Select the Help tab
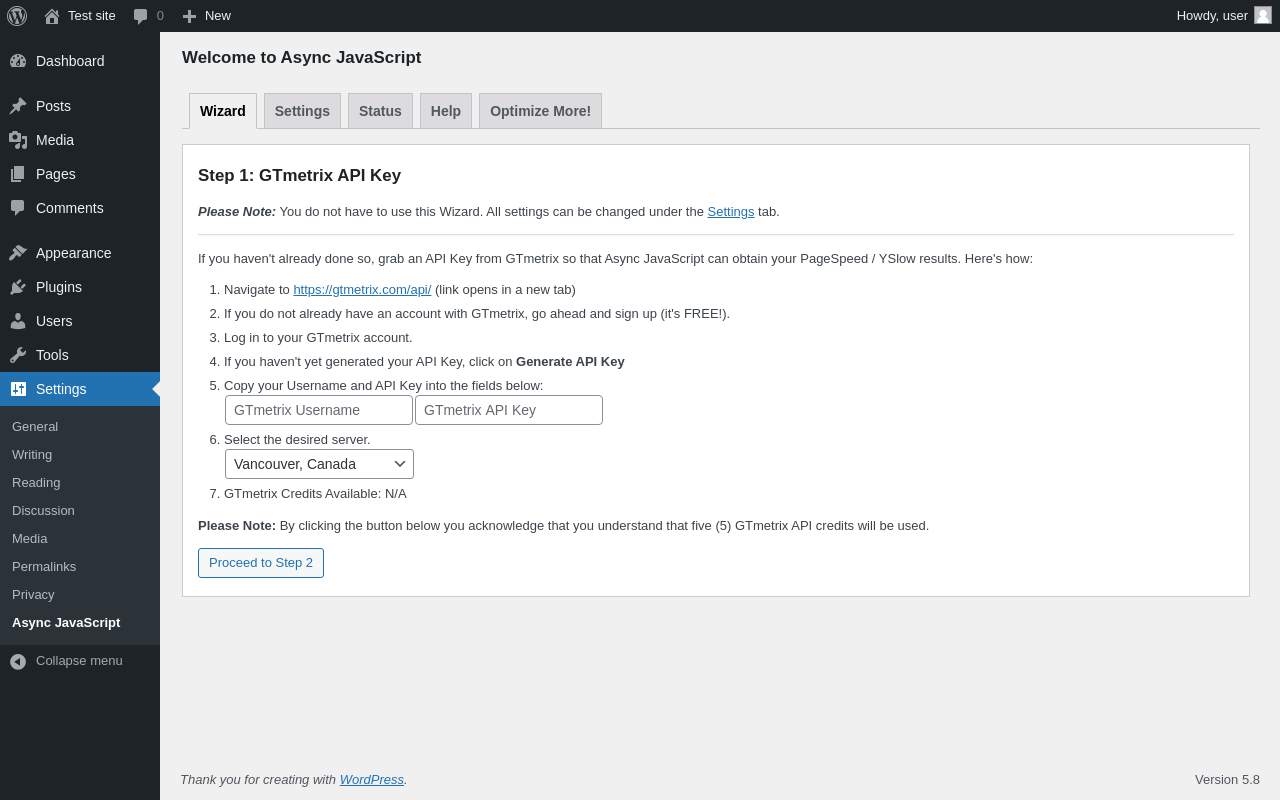 point(446,111)
